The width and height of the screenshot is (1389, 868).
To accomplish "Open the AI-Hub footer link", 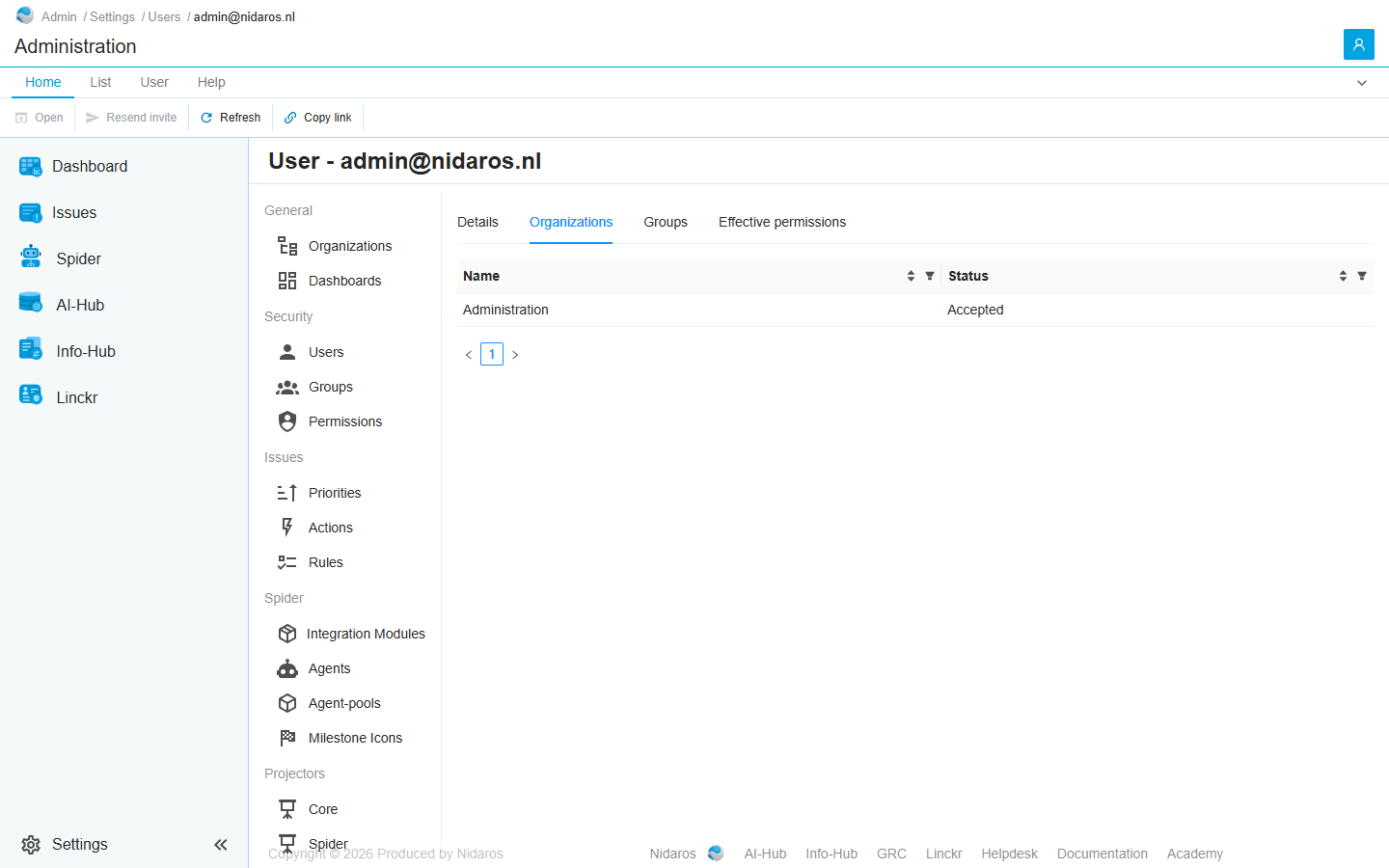I will 765,854.
